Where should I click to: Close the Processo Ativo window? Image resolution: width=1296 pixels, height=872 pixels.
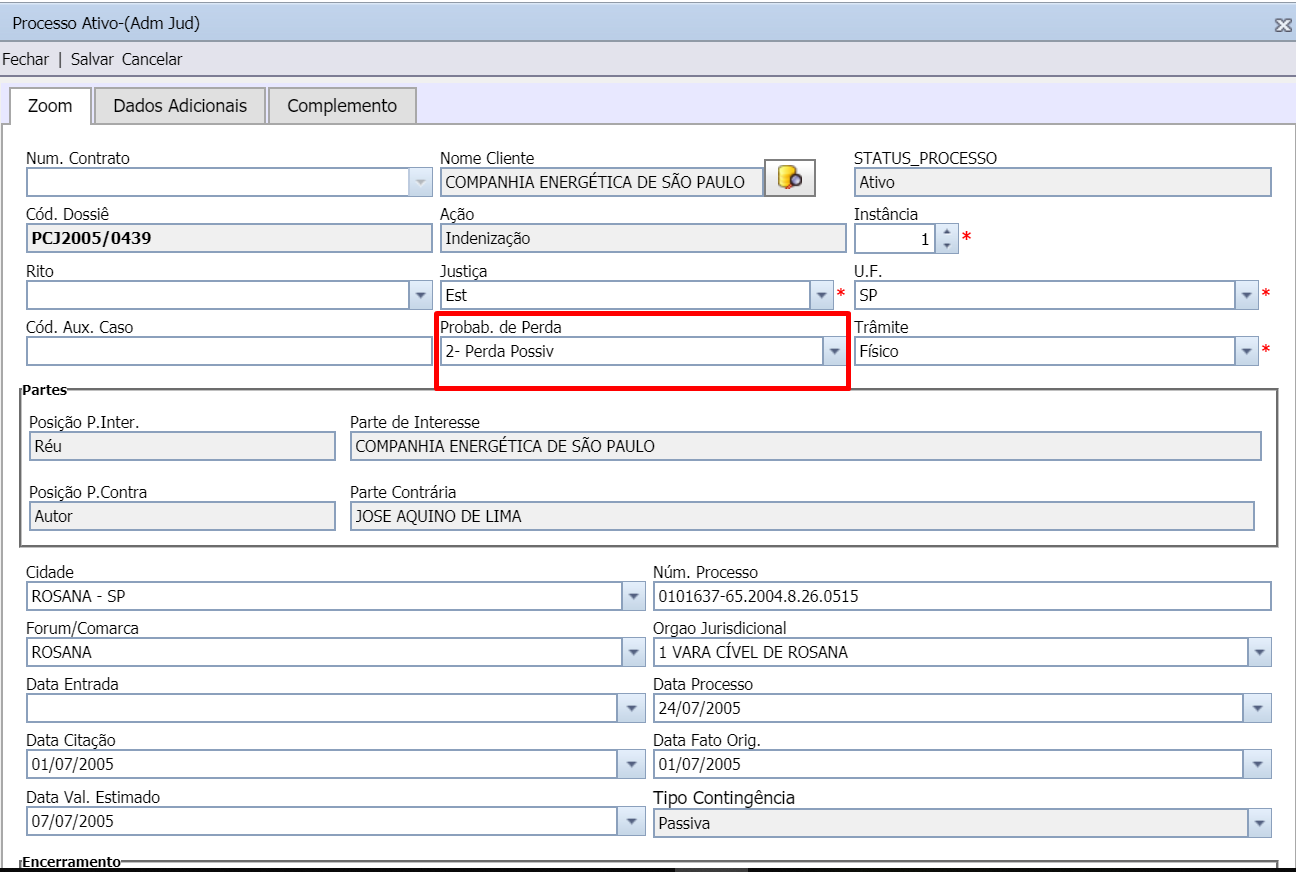(1283, 26)
